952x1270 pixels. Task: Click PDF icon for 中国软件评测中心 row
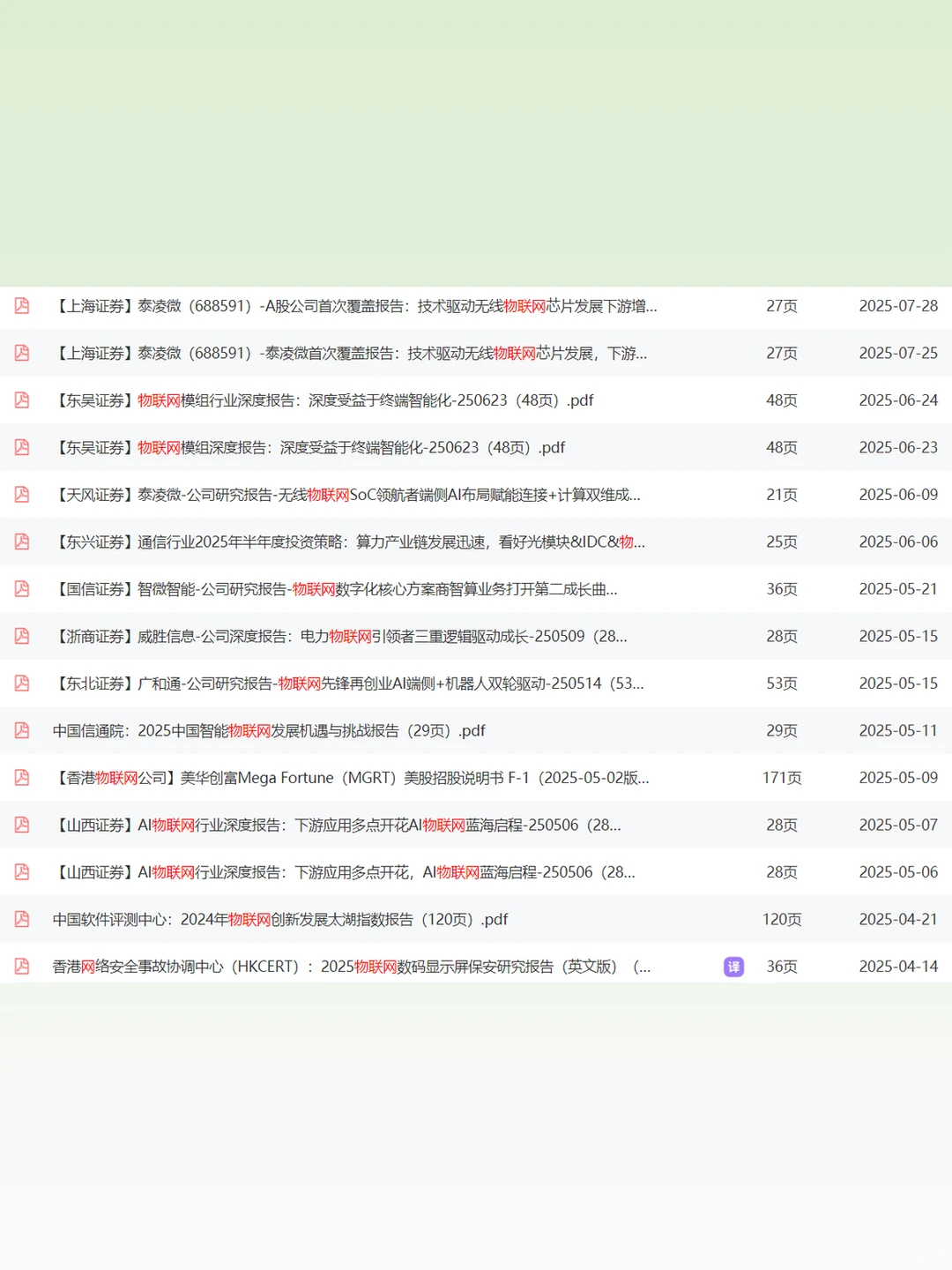coord(22,919)
